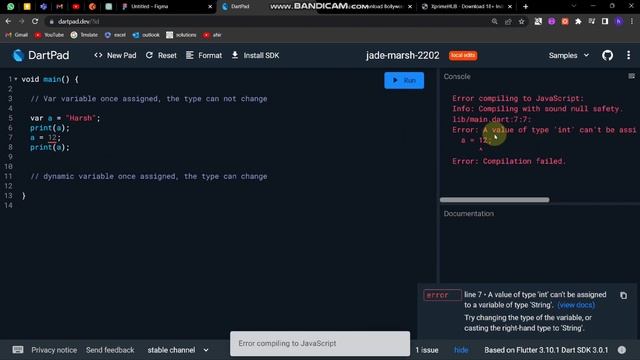Screen dimensions: 640x360
Task: Show keyboard shortcuts icon
Action: pos(18,350)
